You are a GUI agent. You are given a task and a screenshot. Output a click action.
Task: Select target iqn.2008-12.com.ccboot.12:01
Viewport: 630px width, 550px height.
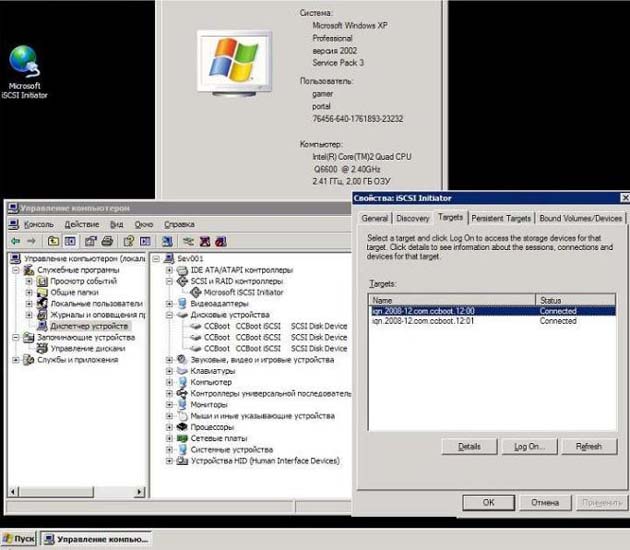(x=492, y=321)
